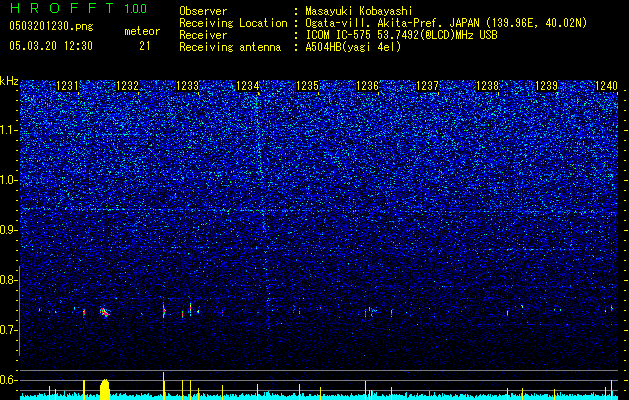Click the observer name Masayuki Kobayashi
The height and width of the screenshot is (400, 629).
(359, 11)
